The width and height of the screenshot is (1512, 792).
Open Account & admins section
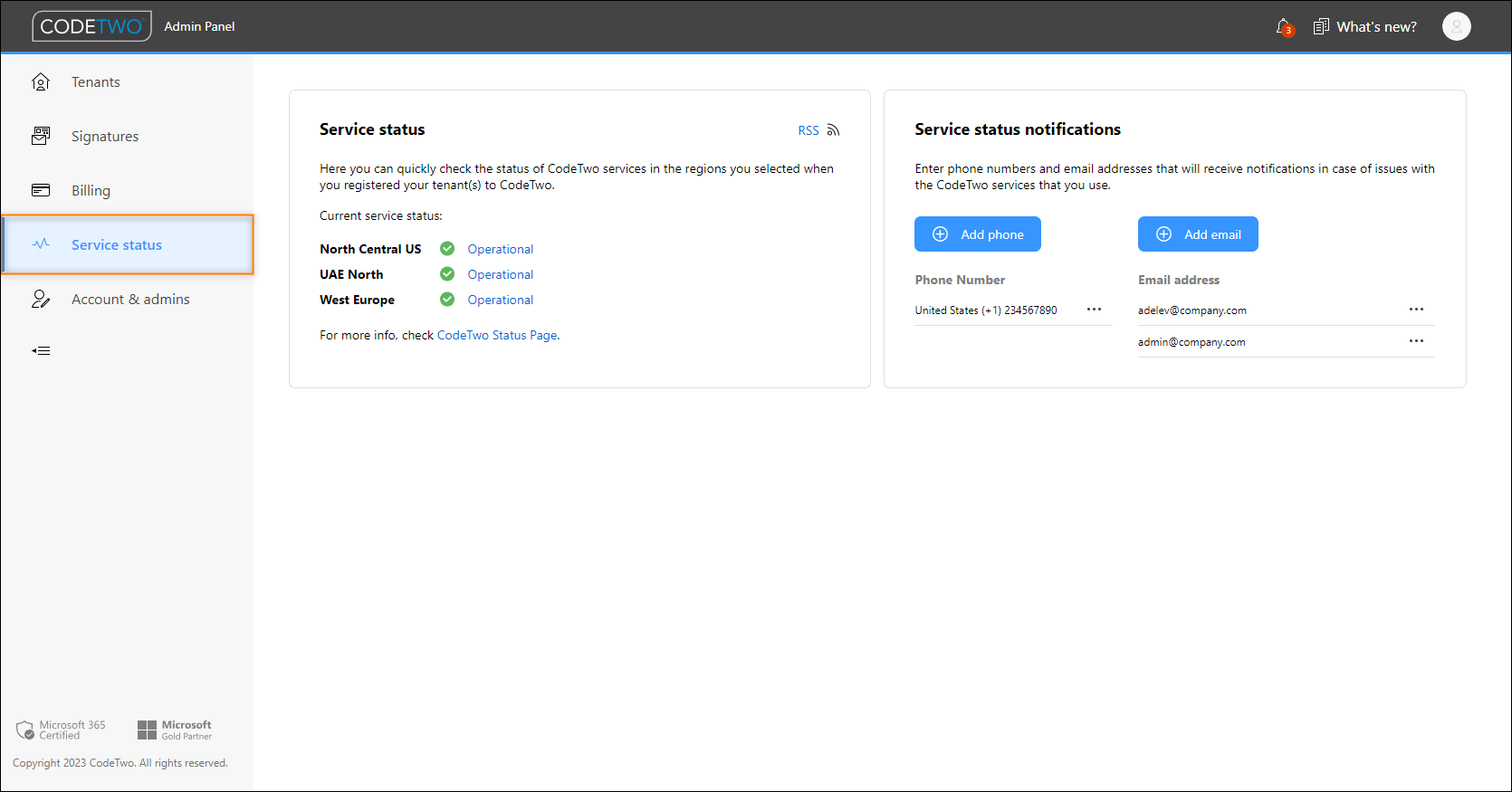130,300
